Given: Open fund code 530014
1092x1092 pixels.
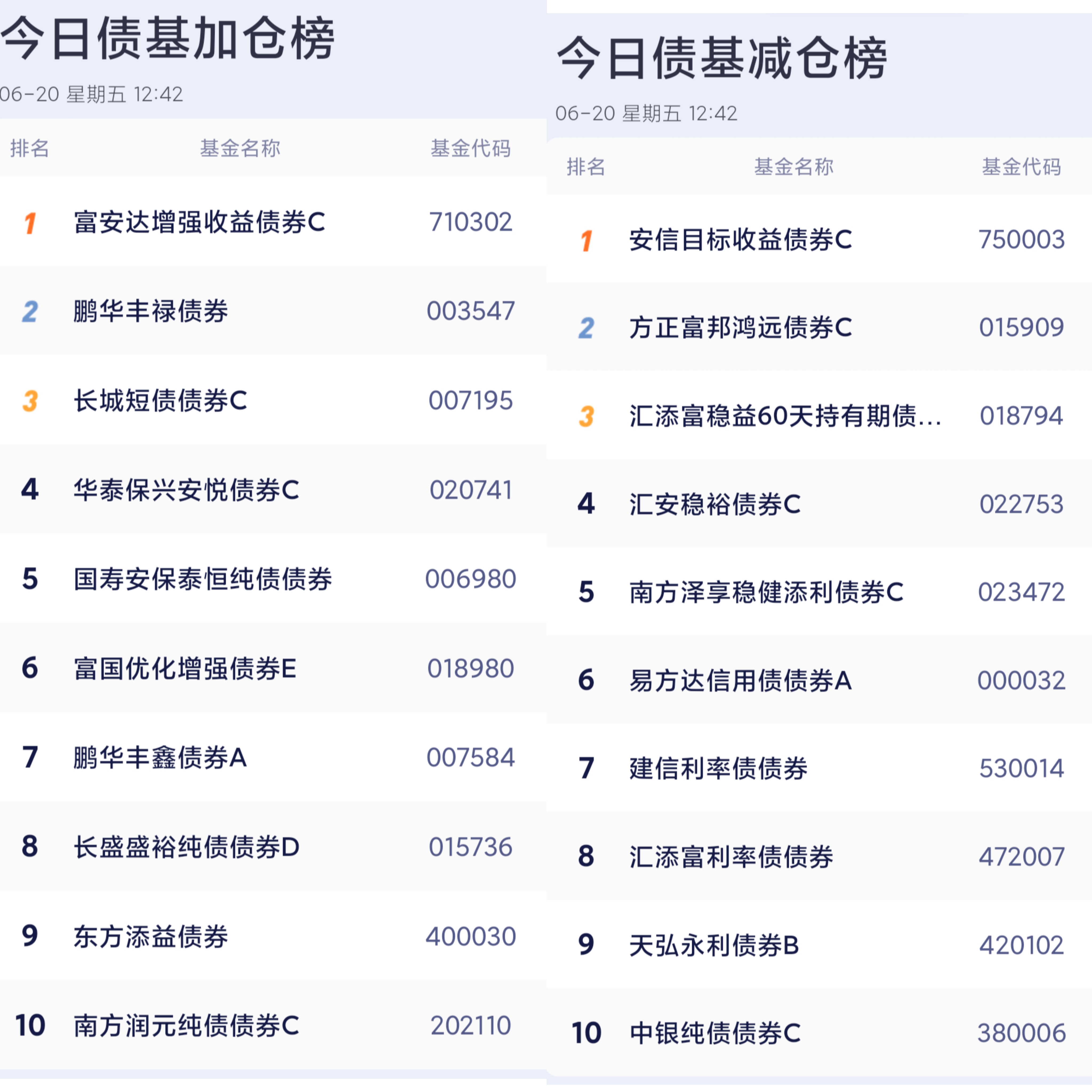Looking at the screenshot, I should (x=1021, y=768).
